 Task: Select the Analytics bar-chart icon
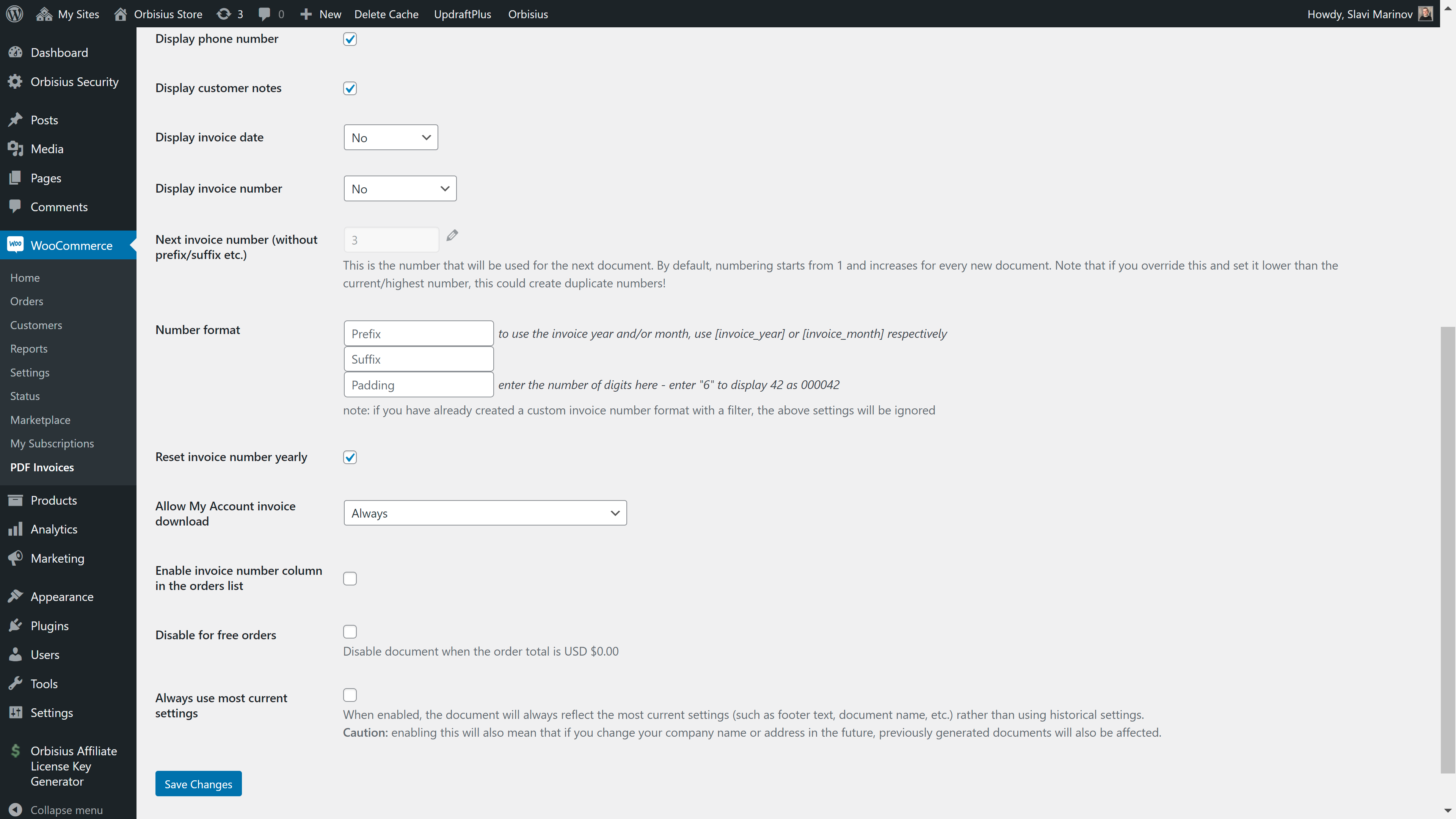tap(15, 529)
